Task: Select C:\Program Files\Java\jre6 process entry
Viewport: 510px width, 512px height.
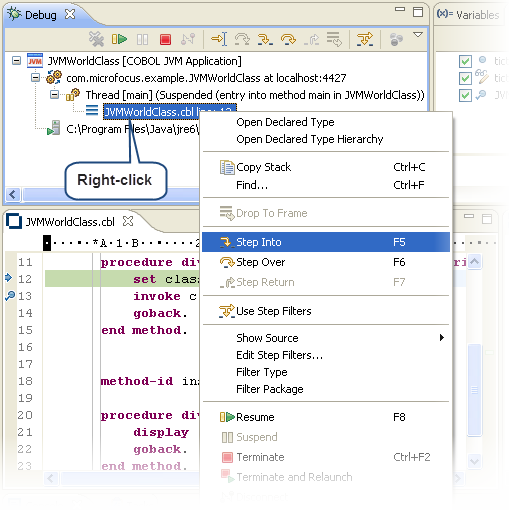Action: [133, 129]
